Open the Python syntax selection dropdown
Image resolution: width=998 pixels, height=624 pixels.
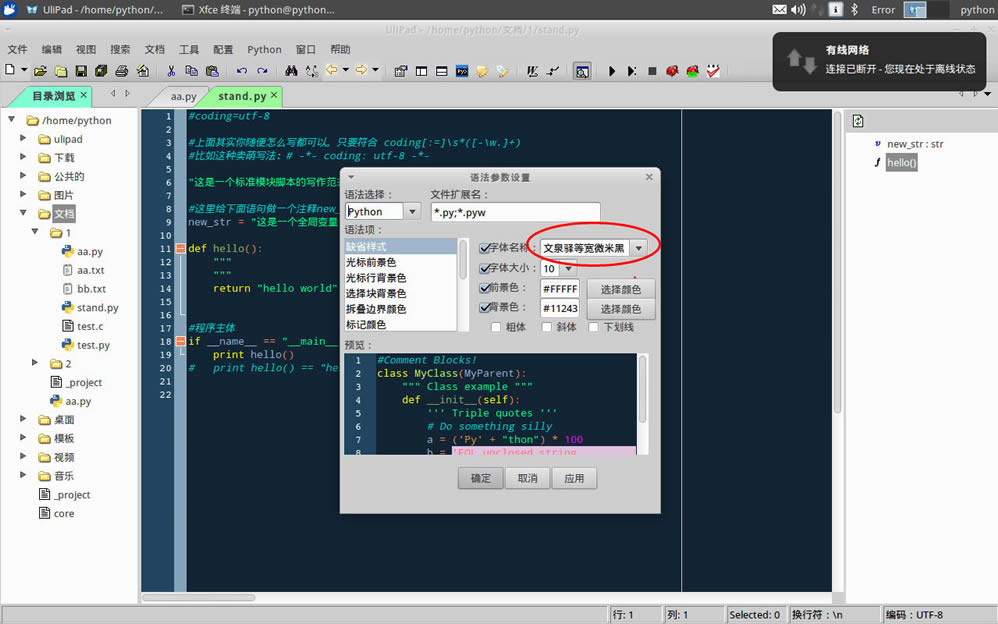(x=411, y=211)
